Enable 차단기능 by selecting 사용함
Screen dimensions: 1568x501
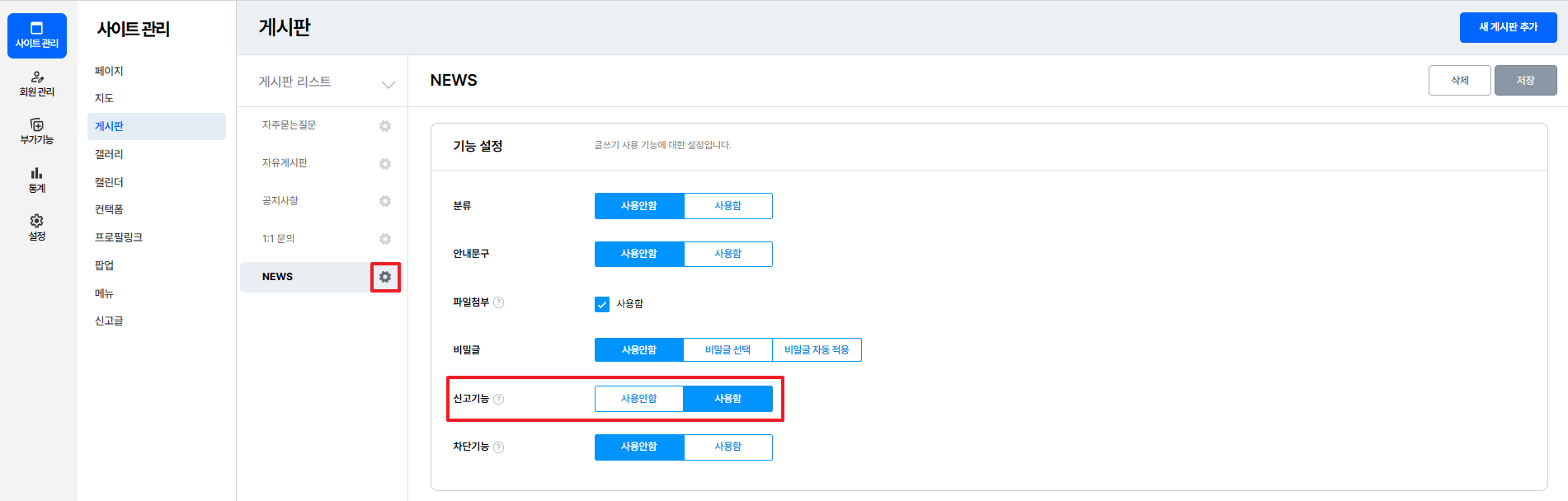[727, 447]
